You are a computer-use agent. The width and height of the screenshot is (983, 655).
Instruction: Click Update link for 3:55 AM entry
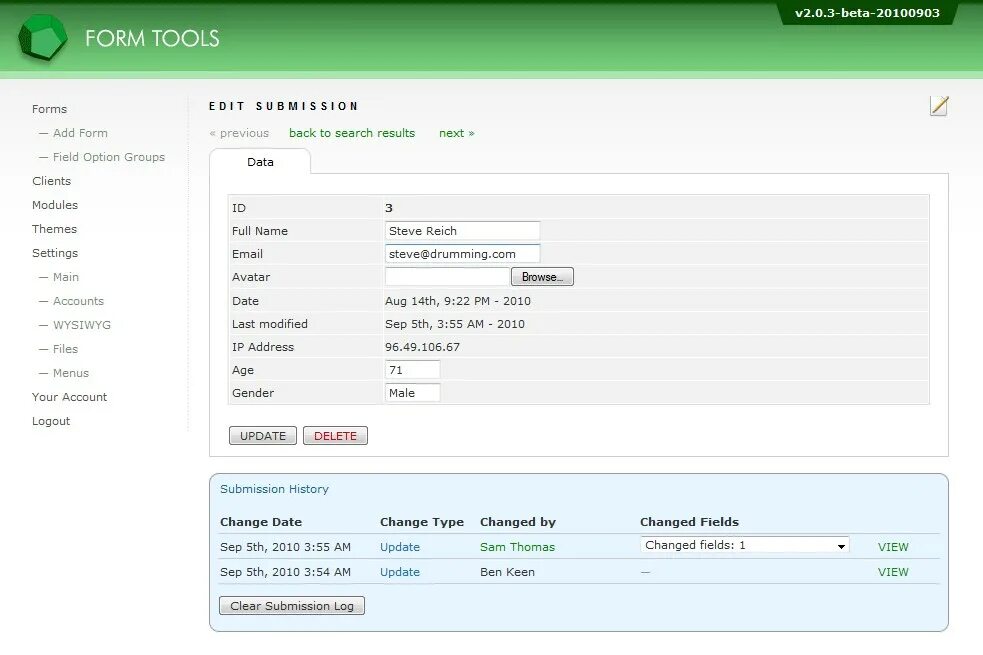click(400, 547)
